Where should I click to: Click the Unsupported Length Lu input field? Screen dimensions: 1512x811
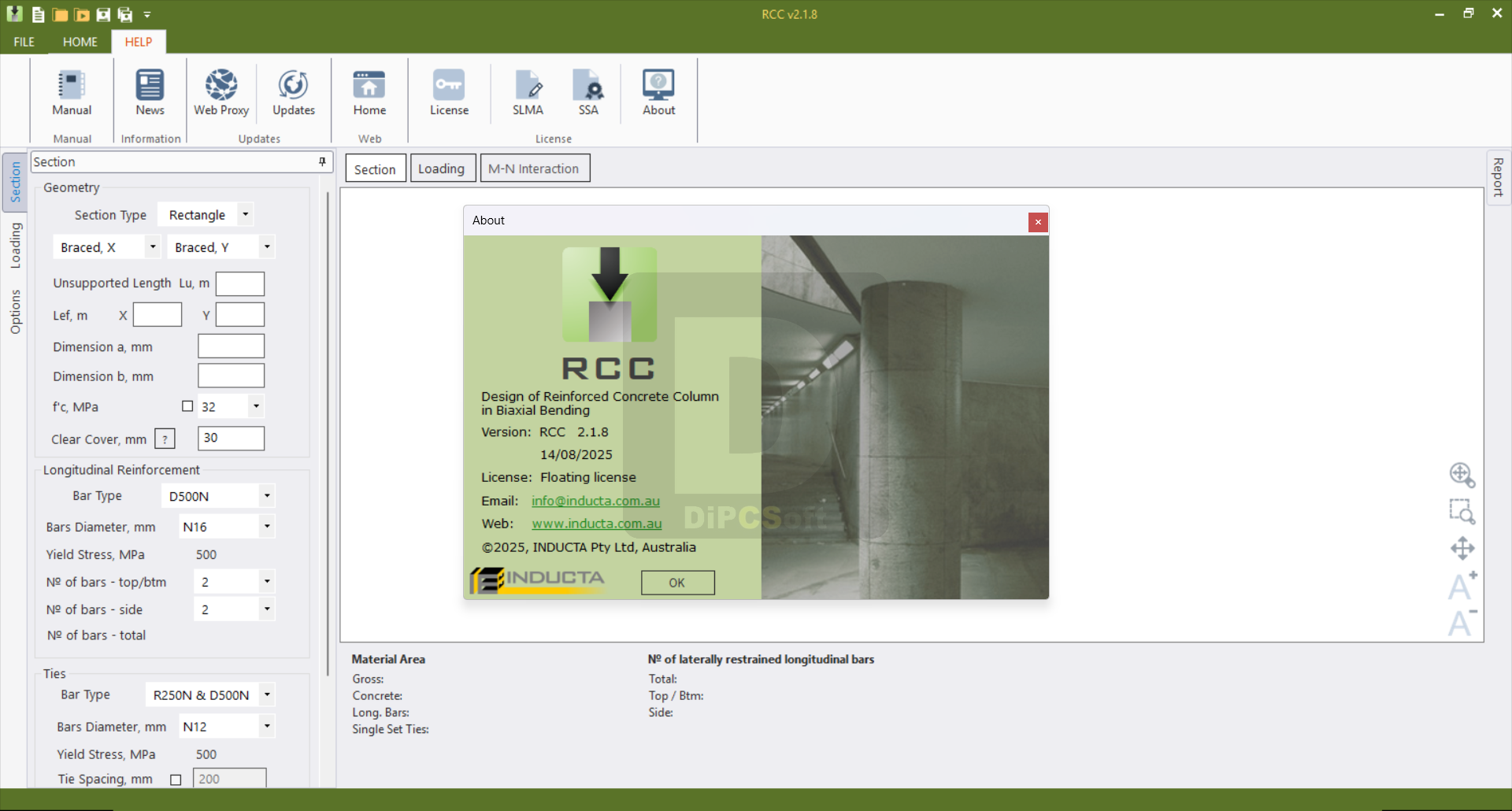click(240, 283)
